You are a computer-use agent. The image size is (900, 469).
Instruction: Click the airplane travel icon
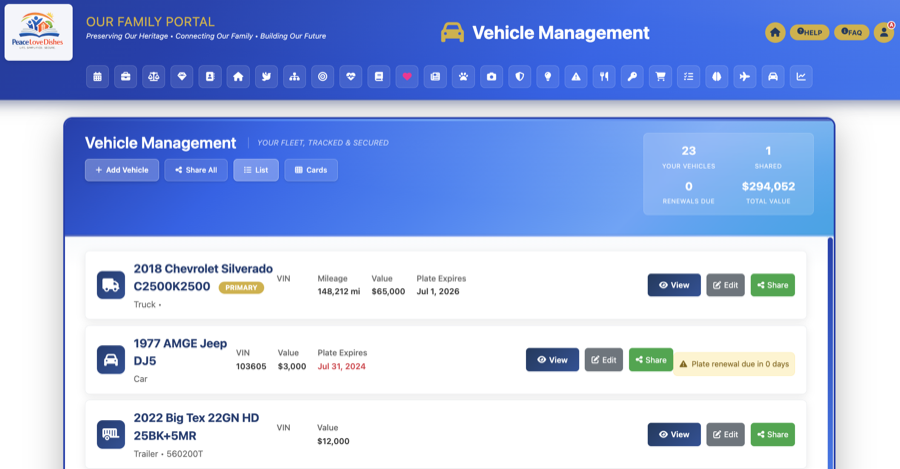coord(744,76)
